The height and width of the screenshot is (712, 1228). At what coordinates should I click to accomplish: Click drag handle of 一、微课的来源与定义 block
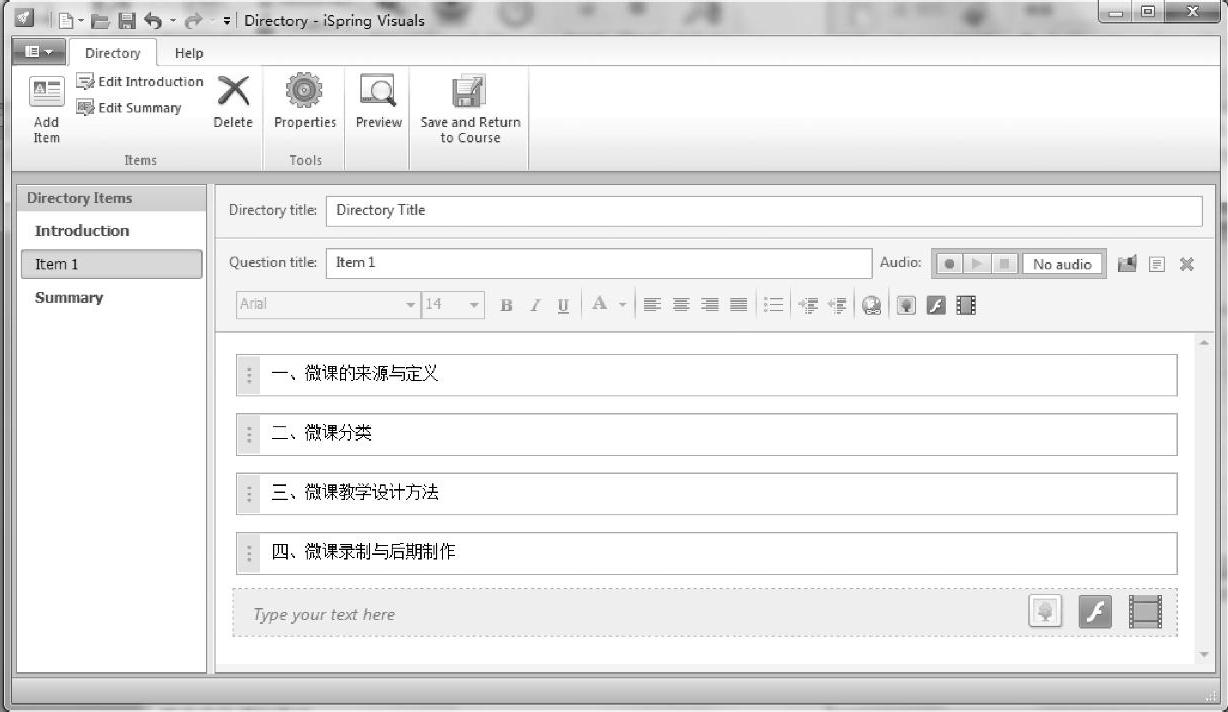tap(248, 375)
